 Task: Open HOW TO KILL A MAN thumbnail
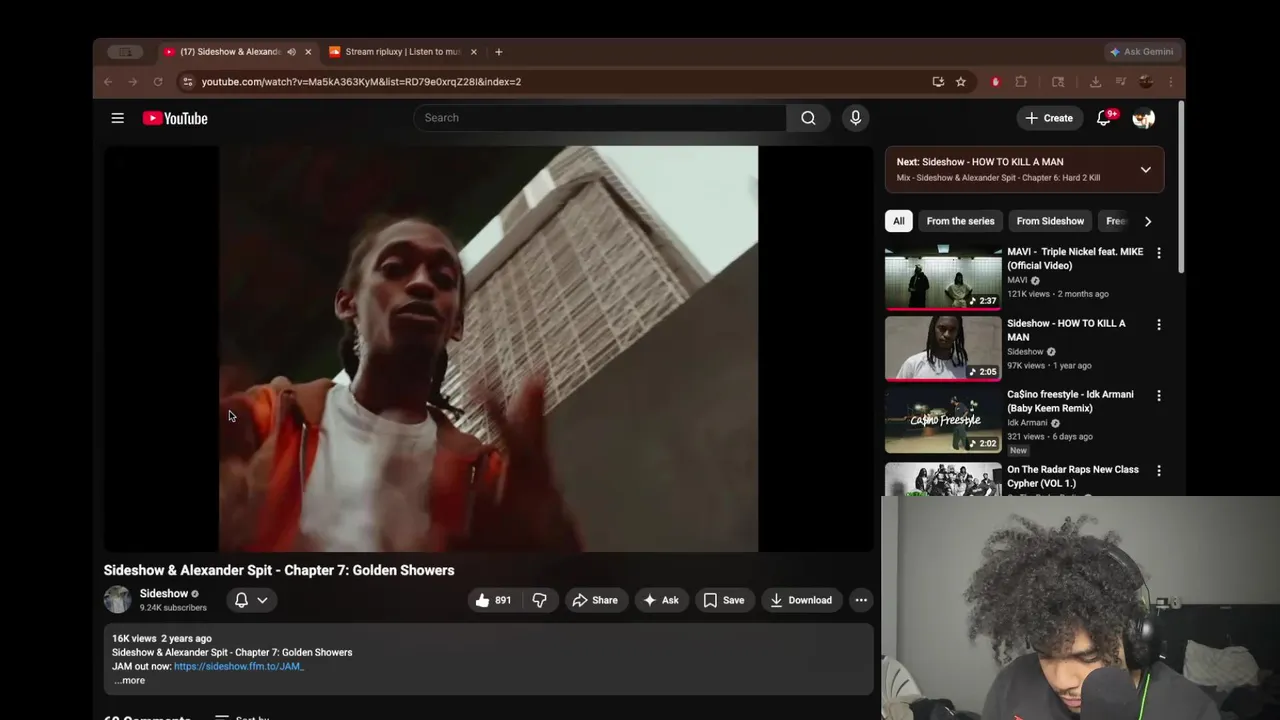[x=943, y=349]
